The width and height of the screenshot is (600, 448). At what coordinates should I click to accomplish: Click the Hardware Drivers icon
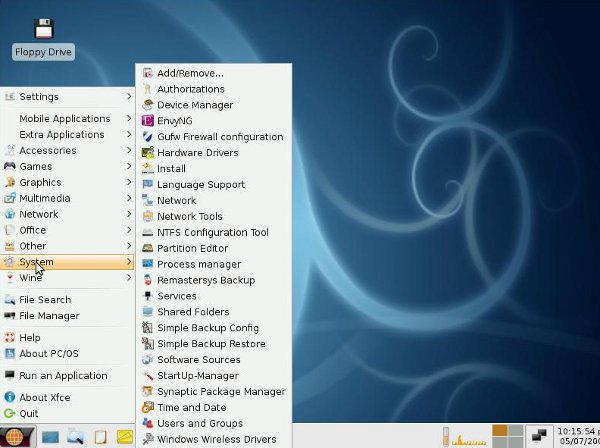[148, 153]
